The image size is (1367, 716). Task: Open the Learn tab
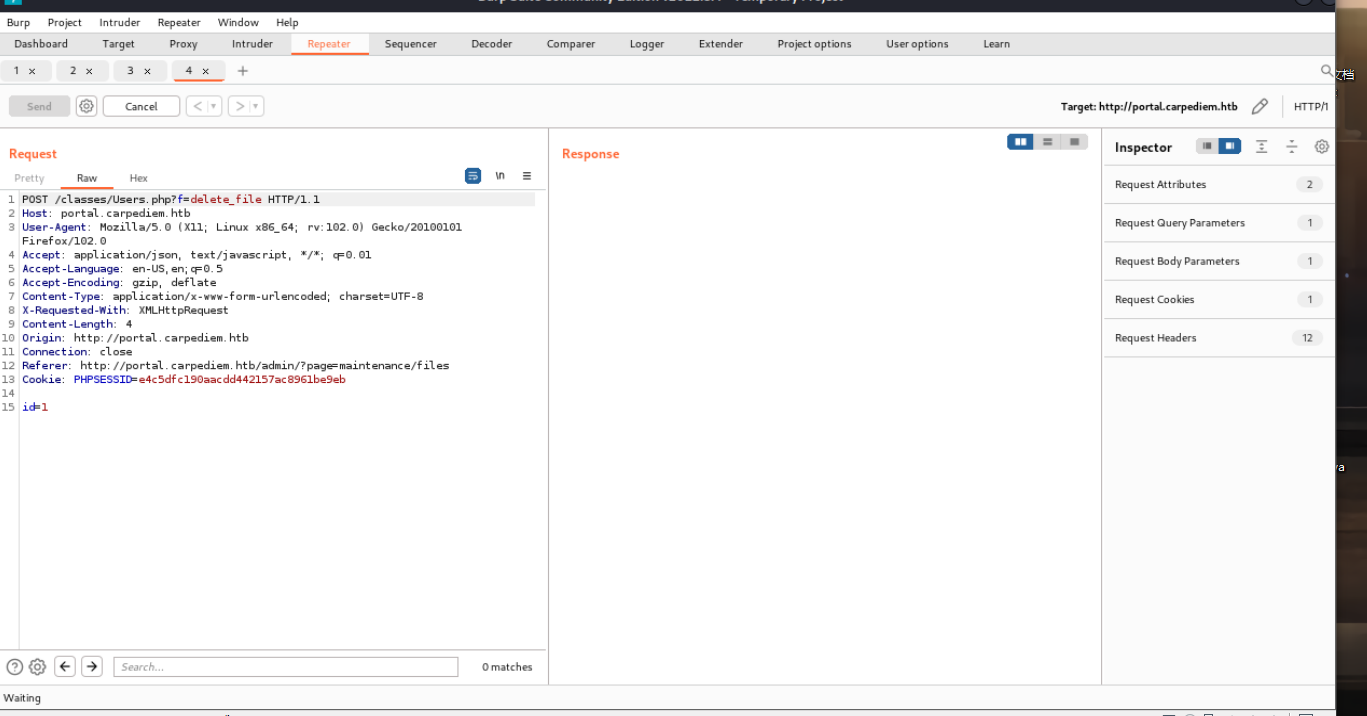point(996,44)
